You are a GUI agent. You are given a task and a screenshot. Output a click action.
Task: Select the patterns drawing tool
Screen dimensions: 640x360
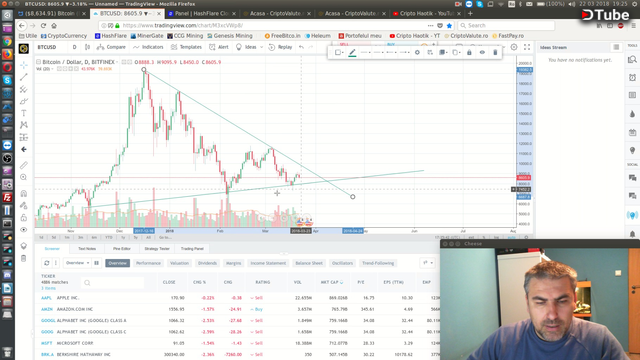(24, 125)
